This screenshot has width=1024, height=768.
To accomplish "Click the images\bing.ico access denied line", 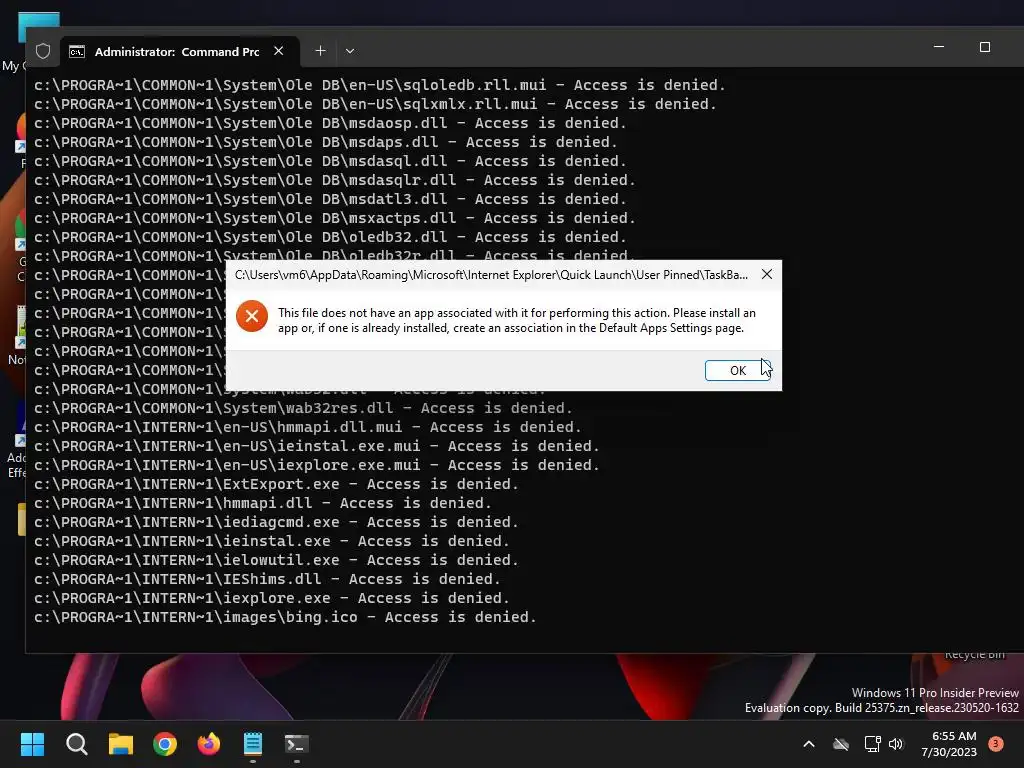I will tap(285, 616).
